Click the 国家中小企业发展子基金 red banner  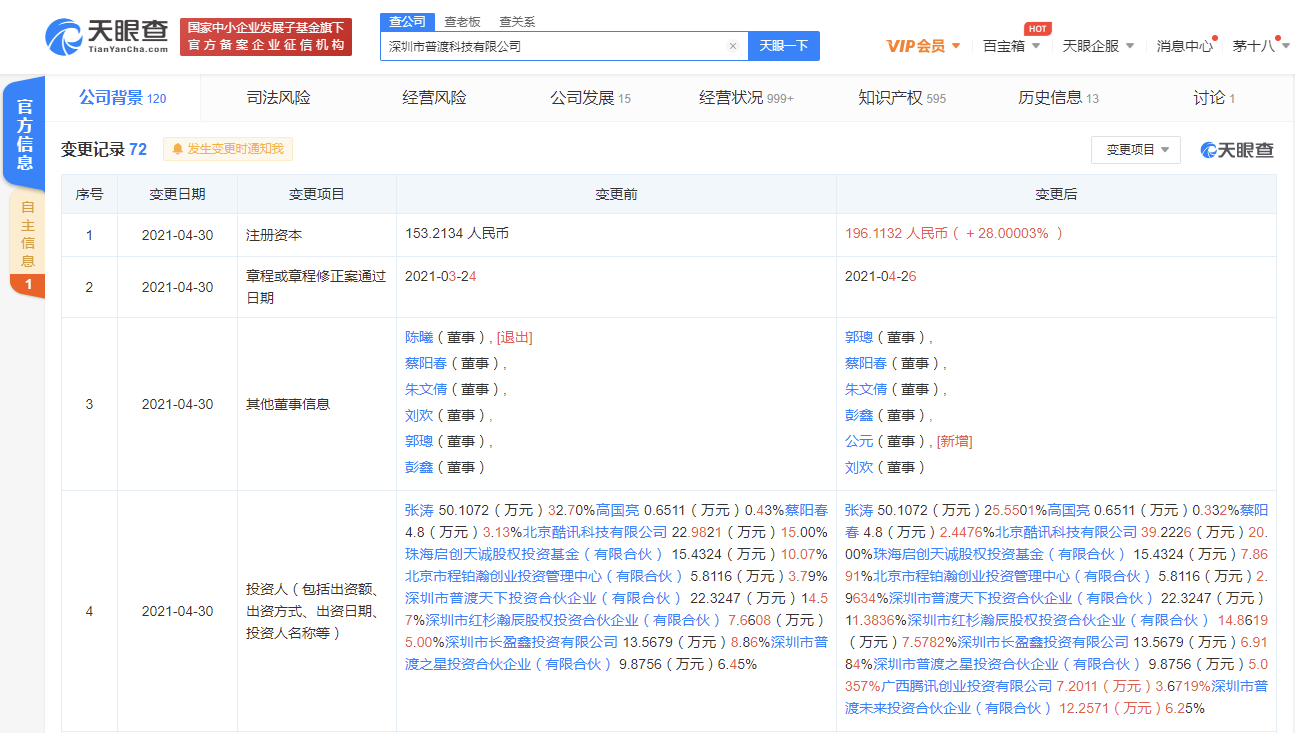tap(266, 37)
